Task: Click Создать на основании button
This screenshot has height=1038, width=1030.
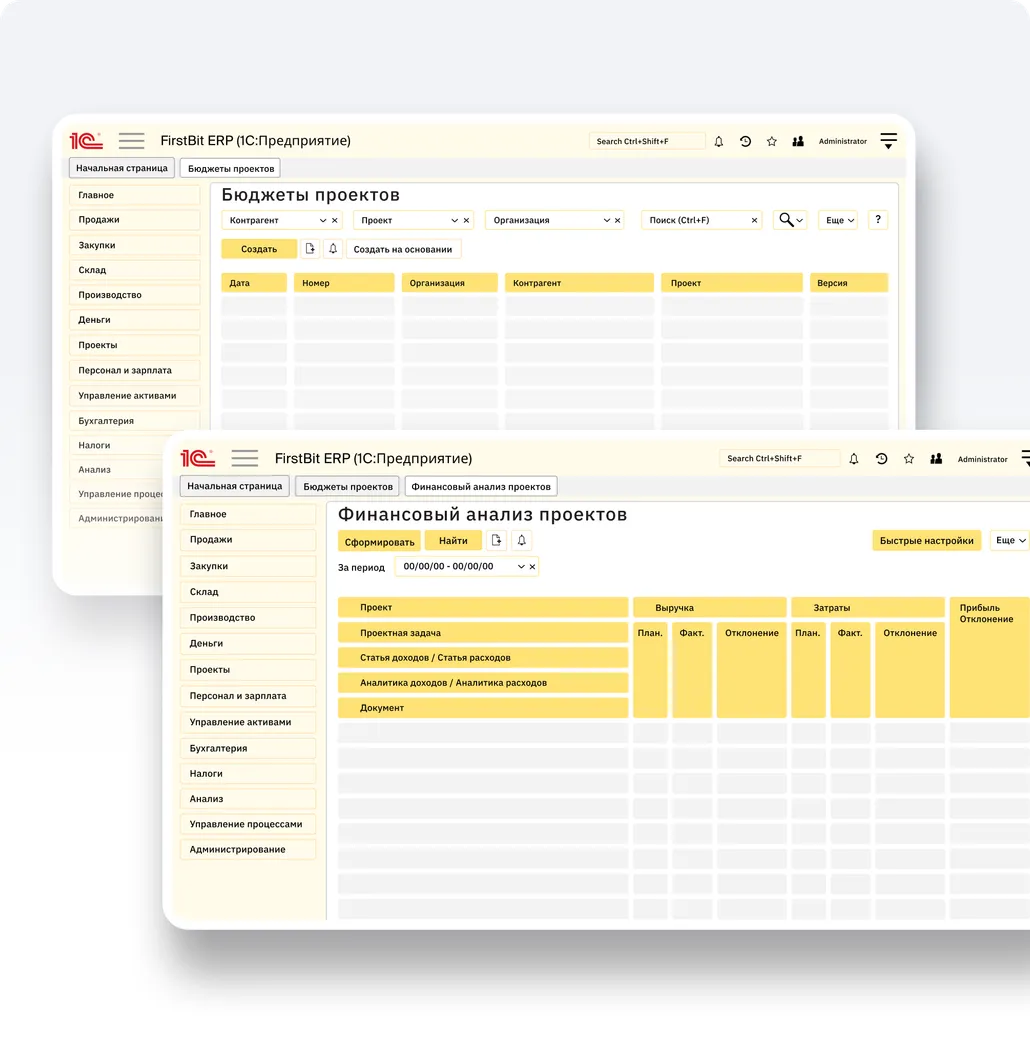Action: click(x=403, y=249)
